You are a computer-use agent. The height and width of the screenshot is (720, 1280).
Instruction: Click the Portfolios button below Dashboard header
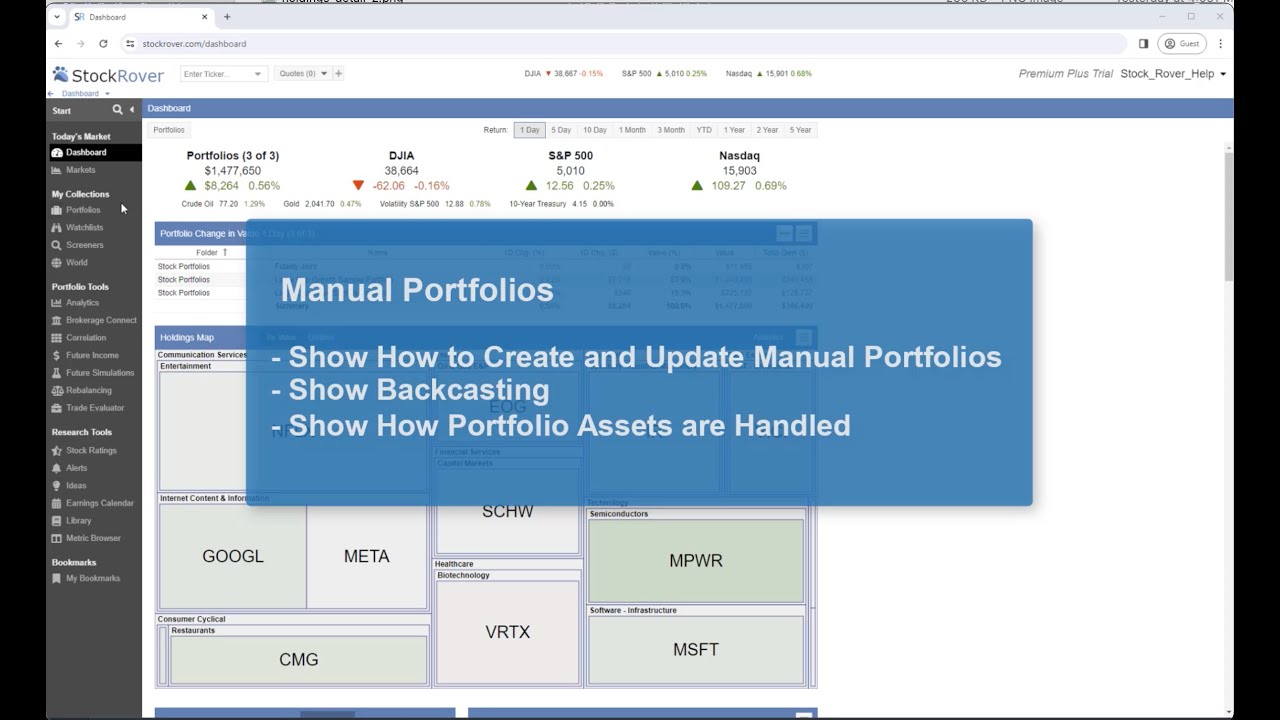point(169,130)
